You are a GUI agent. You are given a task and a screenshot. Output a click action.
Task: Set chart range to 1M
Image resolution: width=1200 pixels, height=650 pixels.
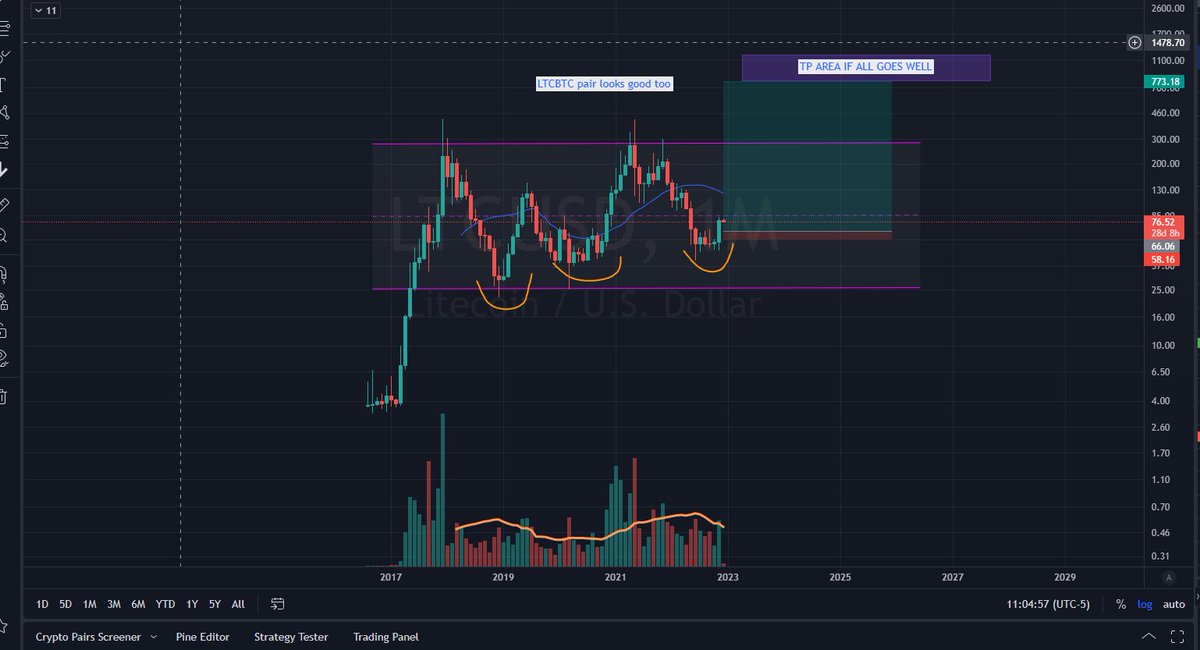[89, 604]
